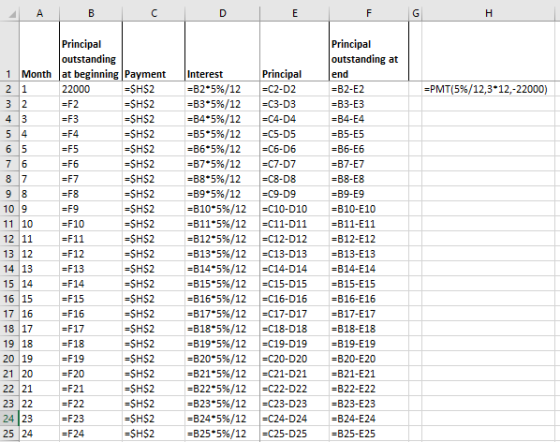This screenshot has height=442, width=560.
Task: Select column A header
Action: coord(39,14)
